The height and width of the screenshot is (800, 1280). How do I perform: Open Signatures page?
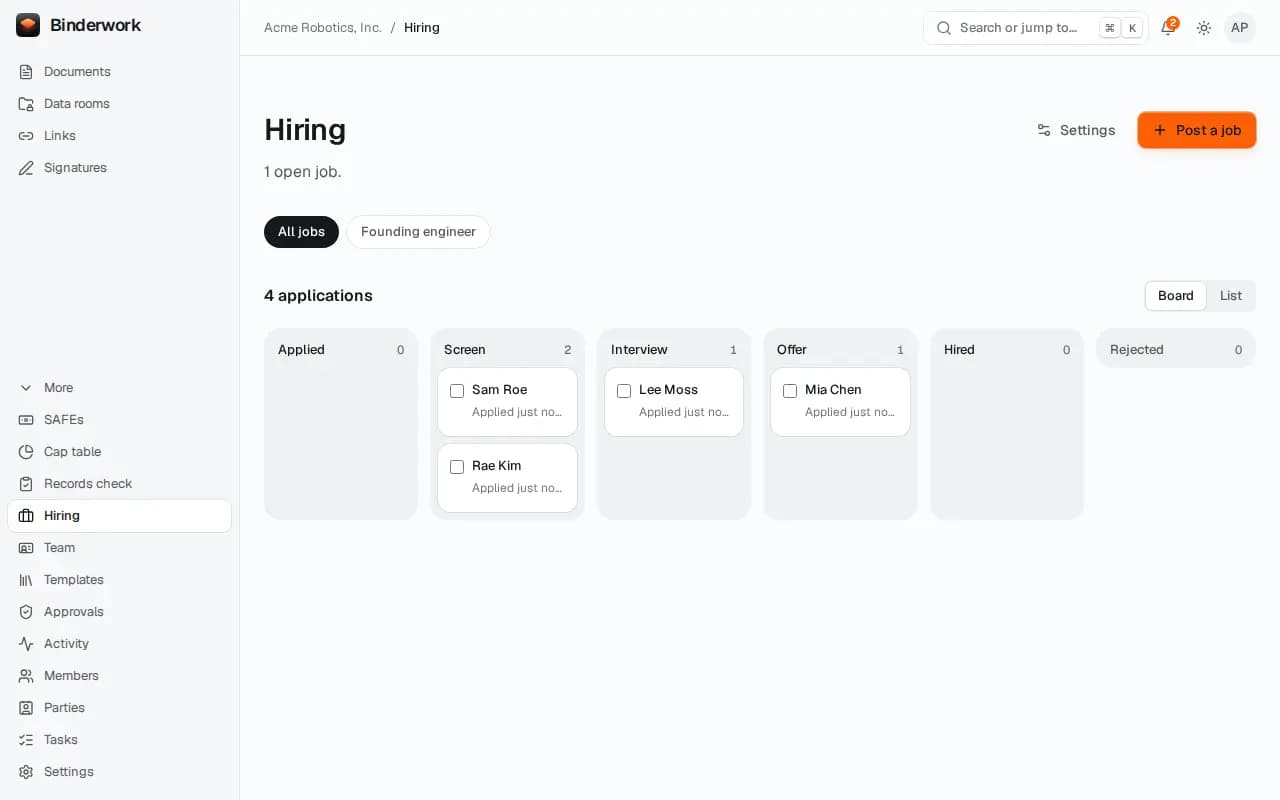[119, 168]
